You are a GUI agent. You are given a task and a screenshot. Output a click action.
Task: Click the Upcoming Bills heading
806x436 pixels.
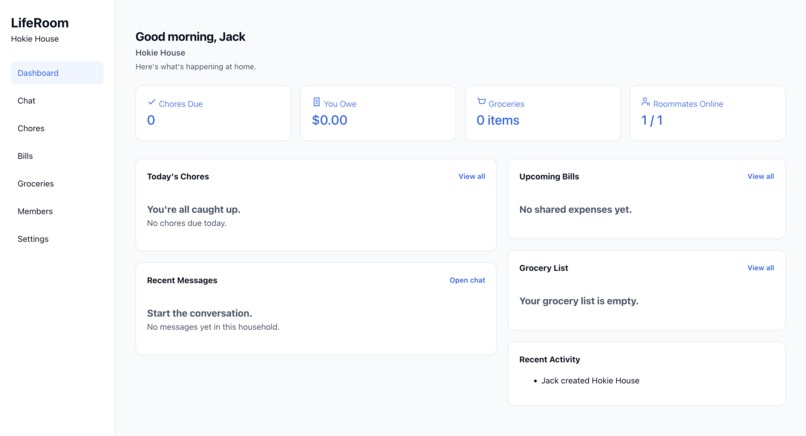(x=549, y=177)
